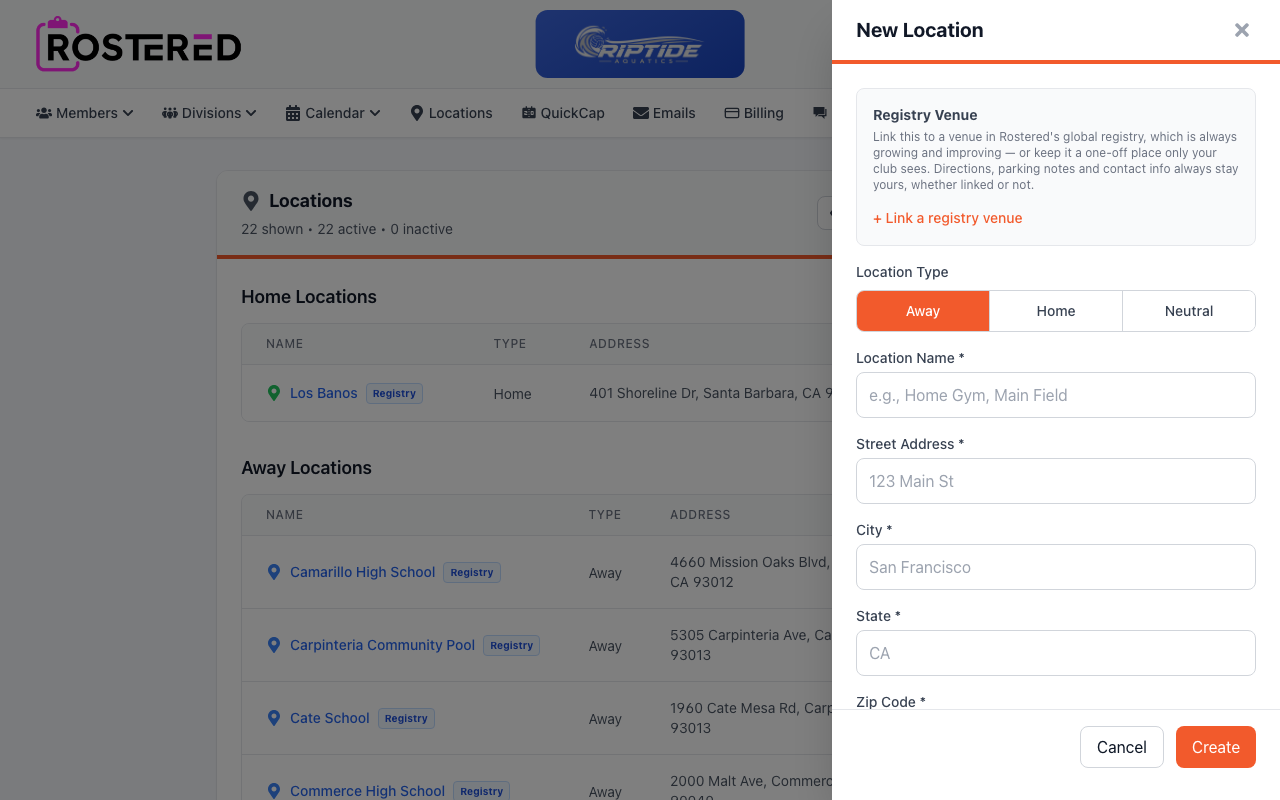Open the Cate School link
This screenshot has height=800, width=1280.
330,718
